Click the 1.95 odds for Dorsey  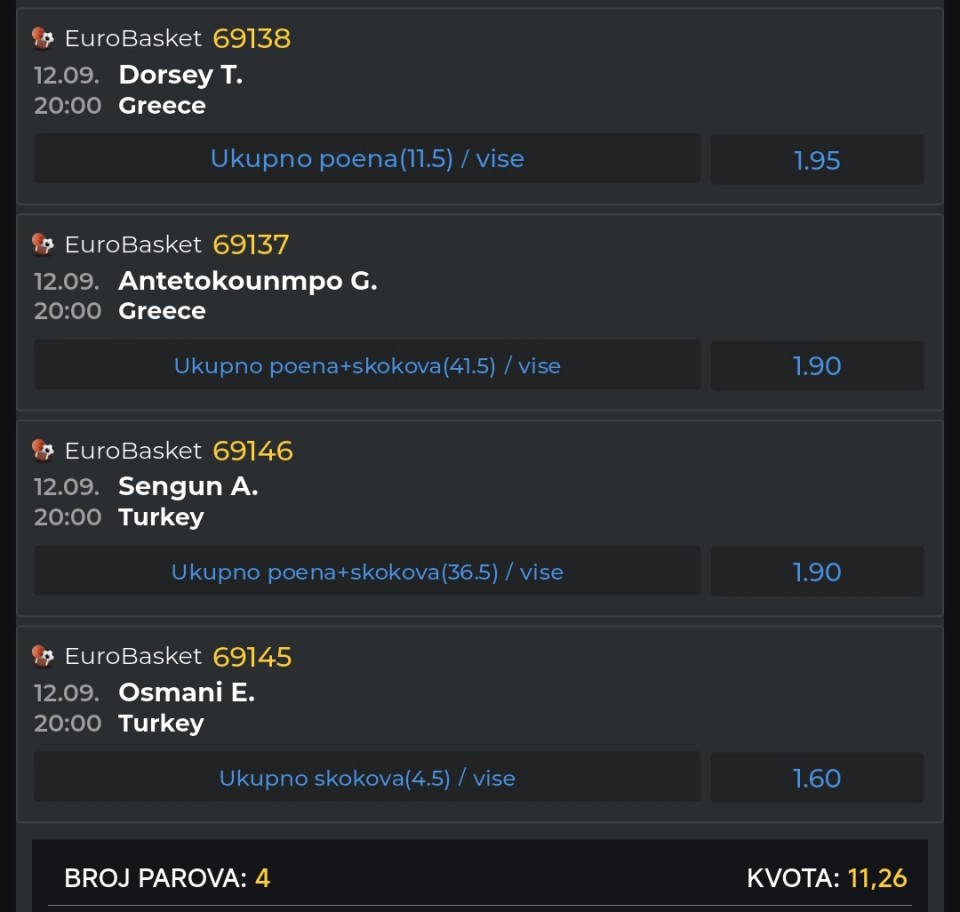point(817,160)
